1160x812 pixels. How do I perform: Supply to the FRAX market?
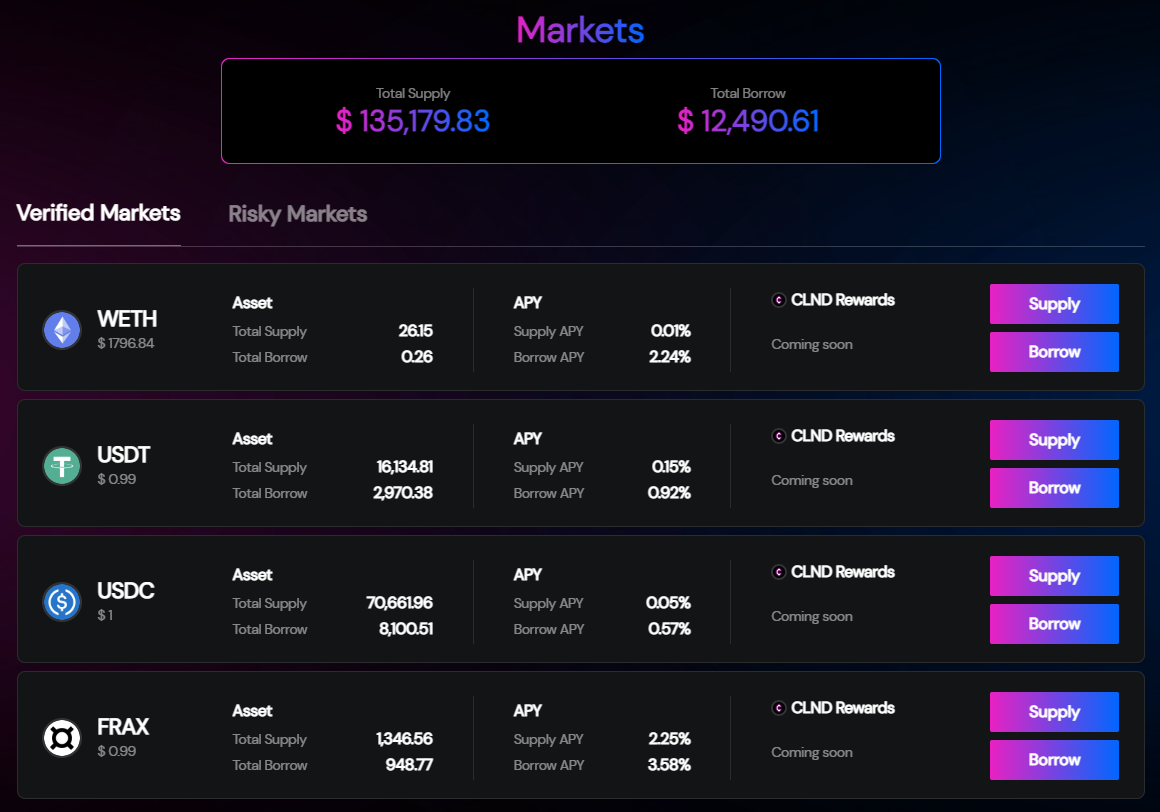pos(1054,712)
